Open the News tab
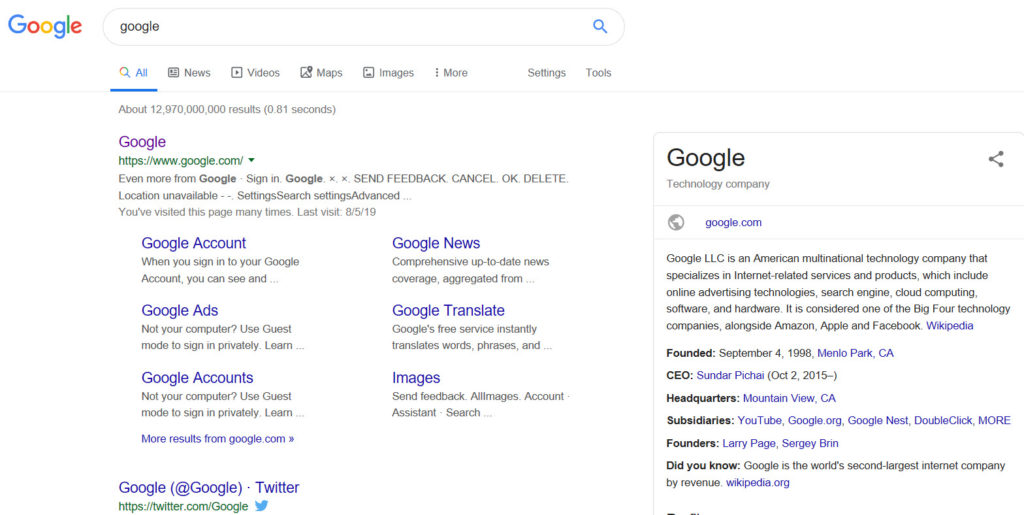 (189, 73)
